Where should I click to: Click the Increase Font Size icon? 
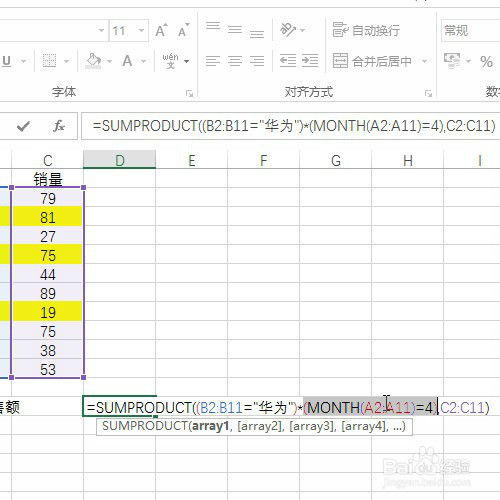point(162,31)
